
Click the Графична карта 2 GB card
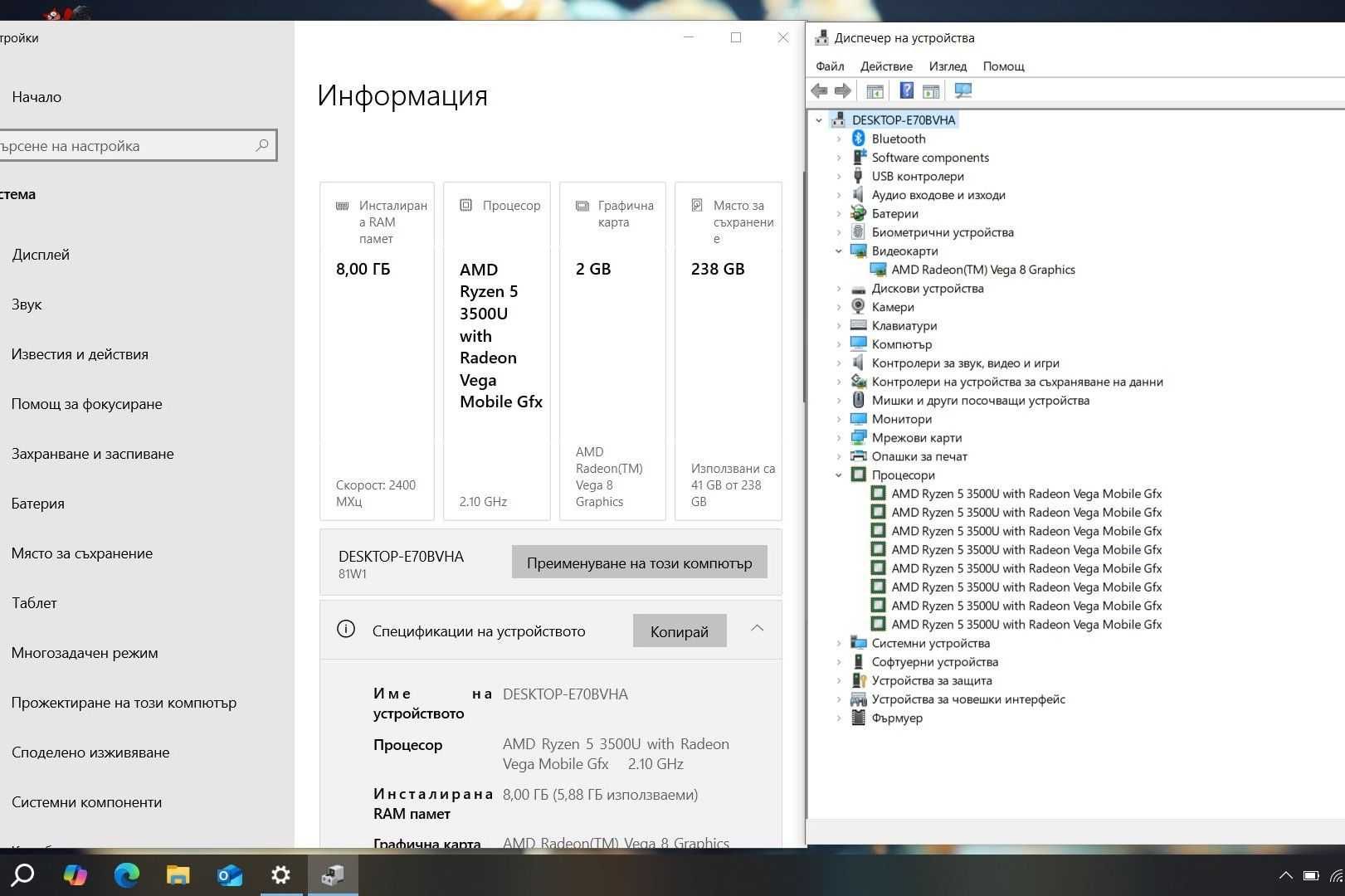point(612,351)
